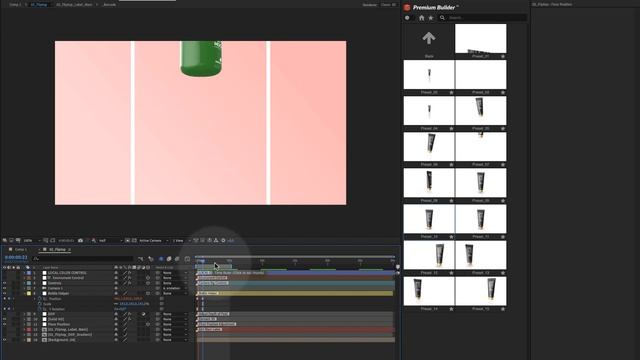
Task: Favorite Preset_13 with its star
Action: 503,273
